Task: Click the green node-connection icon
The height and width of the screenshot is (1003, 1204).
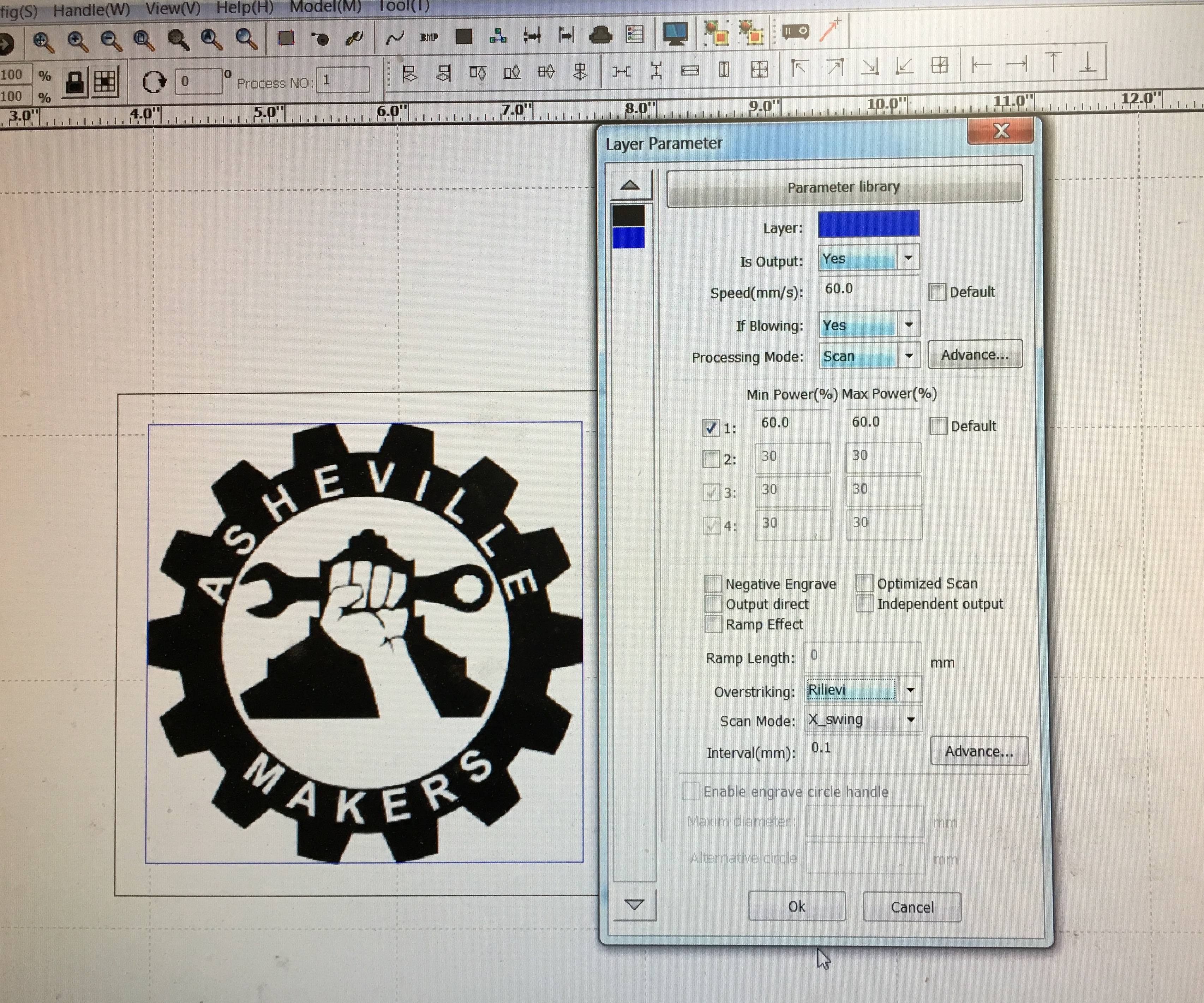Action: click(498, 36)
